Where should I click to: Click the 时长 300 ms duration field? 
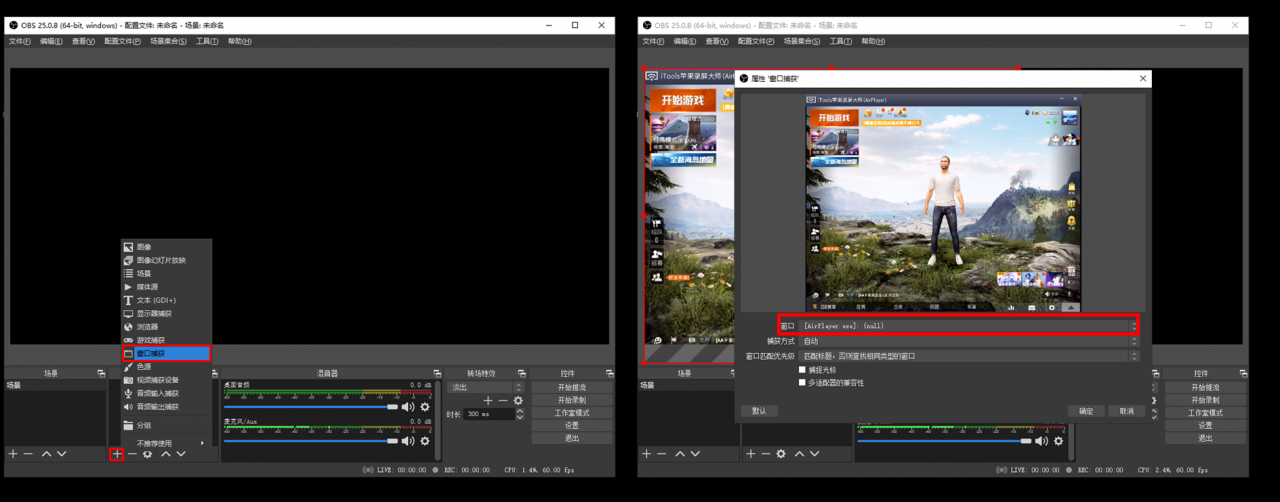pyautogui.click(x=488, y=414)
